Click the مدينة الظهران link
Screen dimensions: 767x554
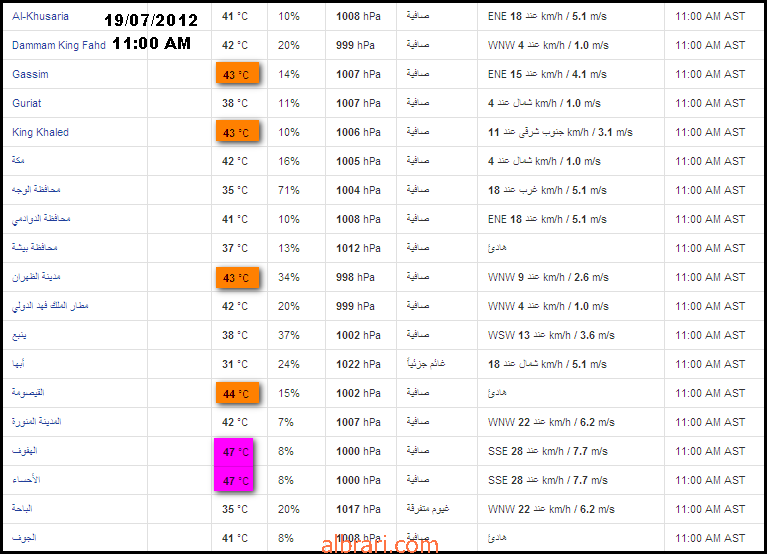pyautogui.click(x=36, y=276)
